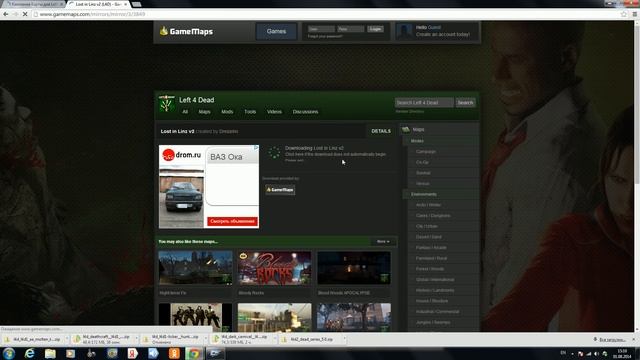The height and width of the screenshot is (360, 640).
Task: Open the Games button in the header
Action: pos(276,31)
